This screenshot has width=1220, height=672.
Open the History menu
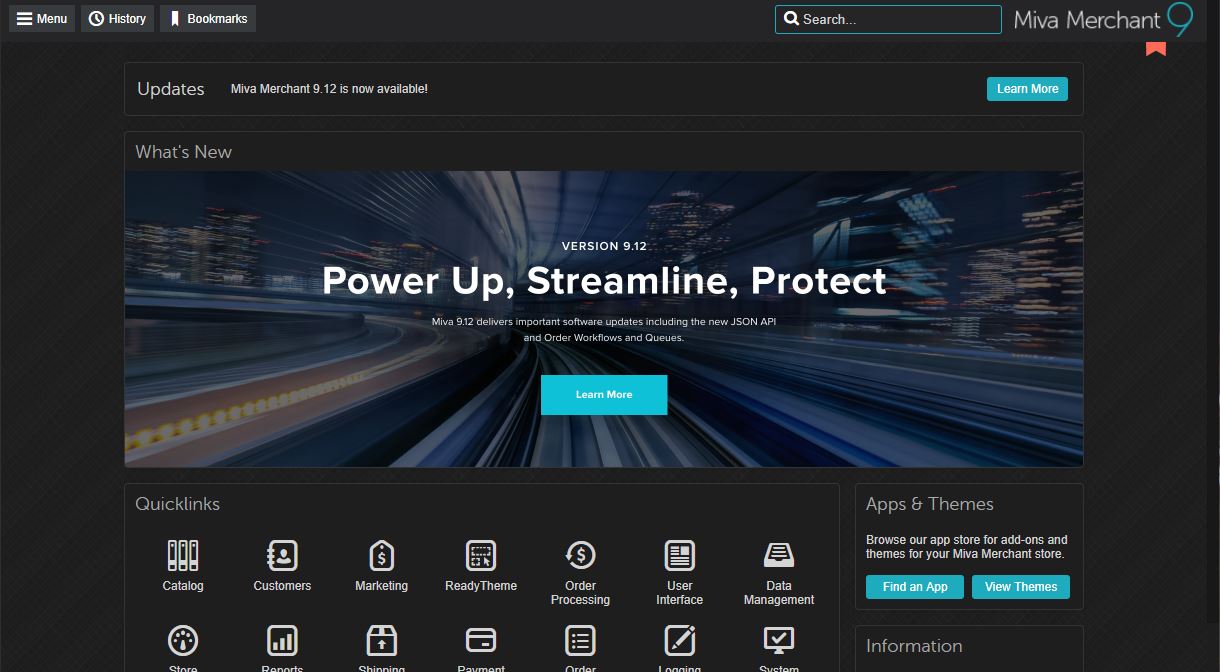(x=117, y=19)
